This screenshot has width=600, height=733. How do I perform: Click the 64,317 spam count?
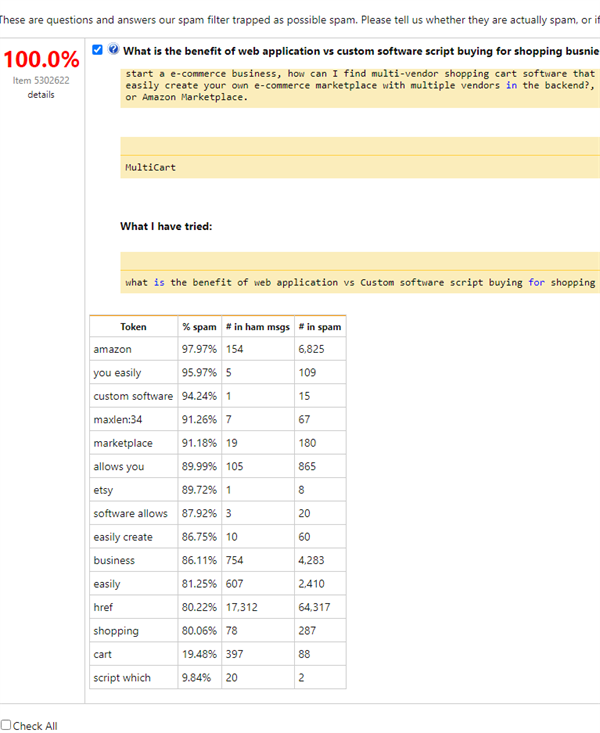314,607
